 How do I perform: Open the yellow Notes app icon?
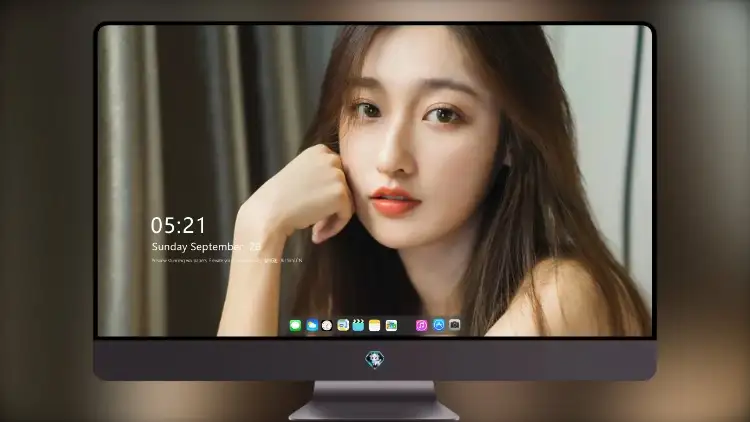click(375, 325)
